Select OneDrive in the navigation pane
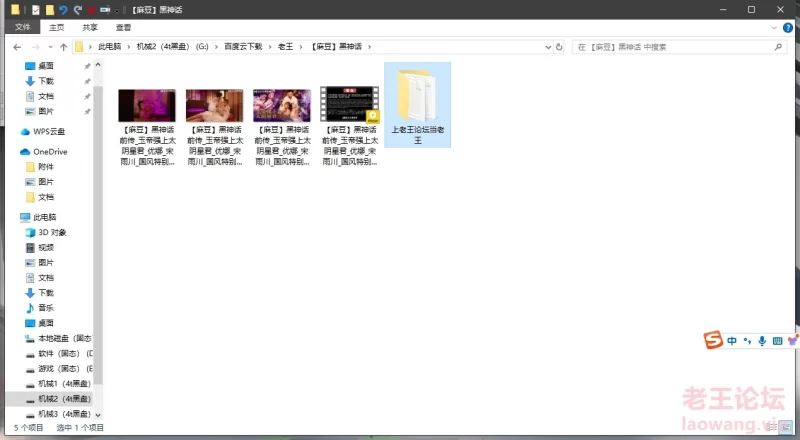 coord(50,152)
